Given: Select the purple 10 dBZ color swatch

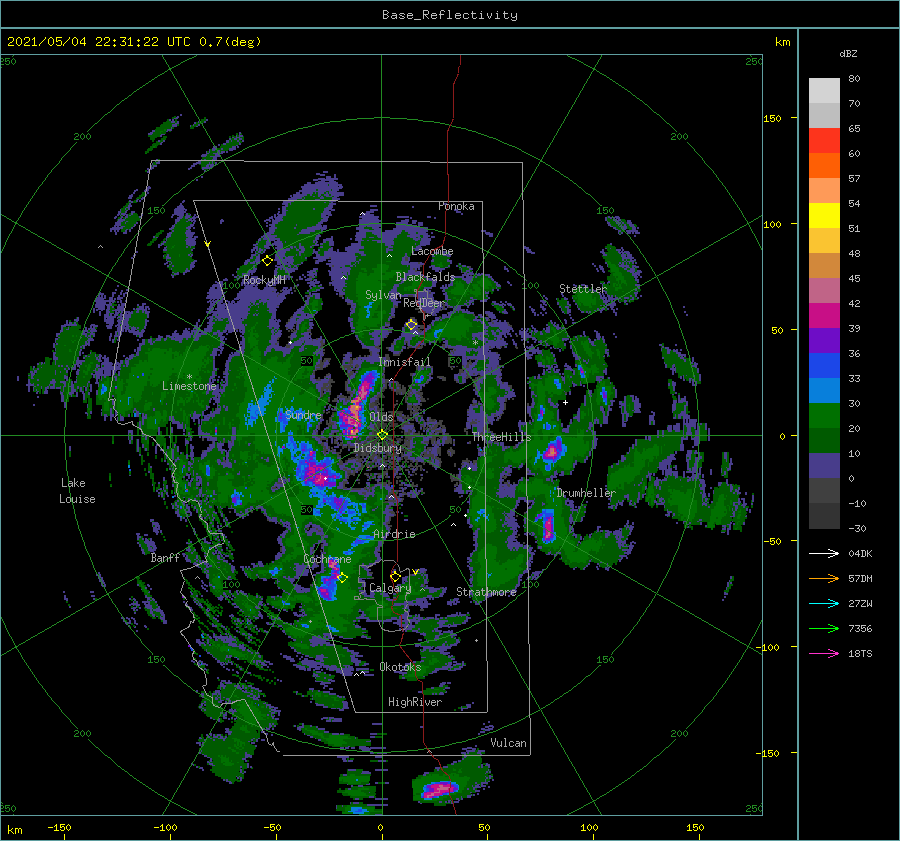Looking at the screenshot, I should (x=824, y=465).
